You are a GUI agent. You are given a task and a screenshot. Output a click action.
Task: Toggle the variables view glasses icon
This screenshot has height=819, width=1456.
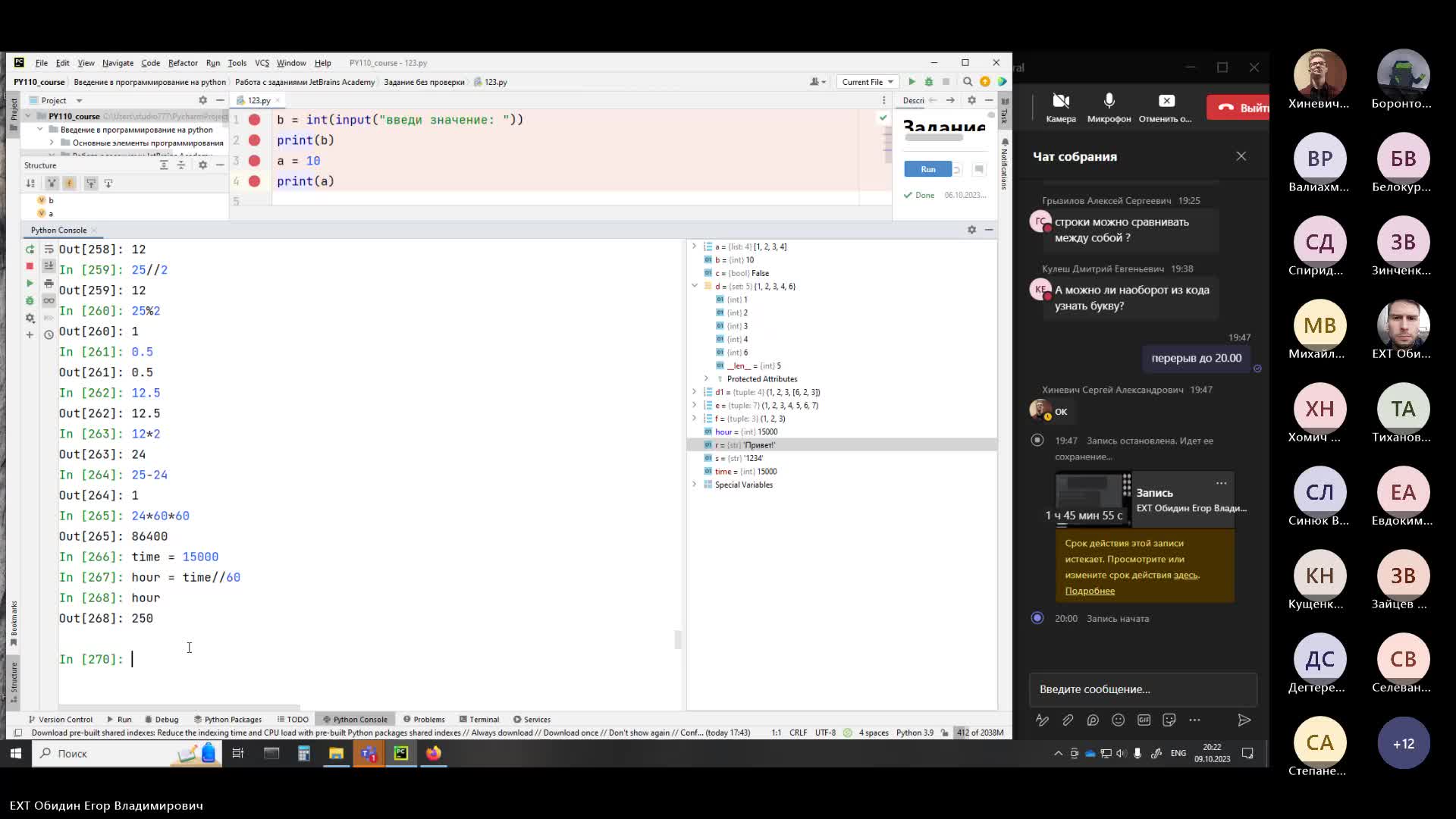click(x=49, y=300)
